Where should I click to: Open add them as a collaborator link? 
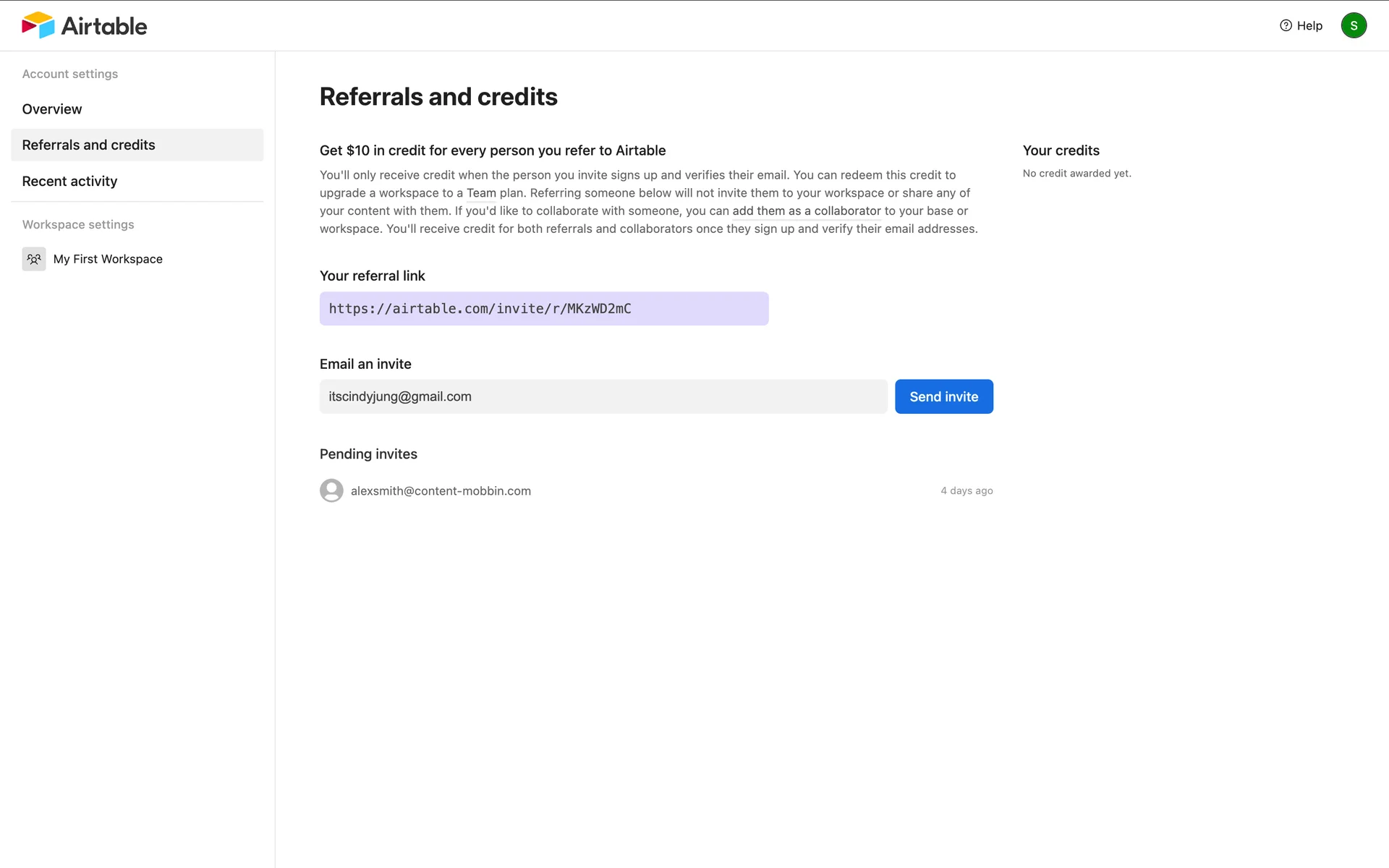806,211
